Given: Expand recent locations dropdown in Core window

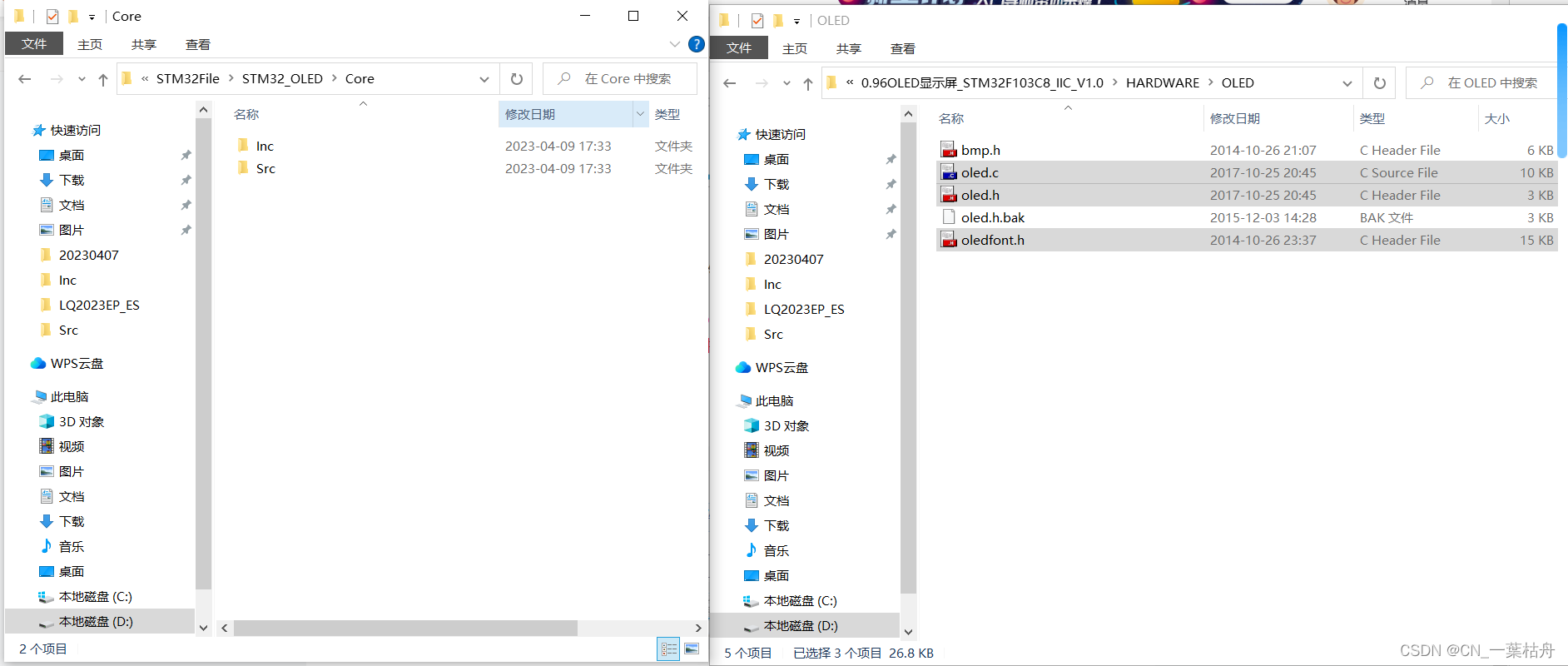Looking at the screenshot, I should coord(82,79).
